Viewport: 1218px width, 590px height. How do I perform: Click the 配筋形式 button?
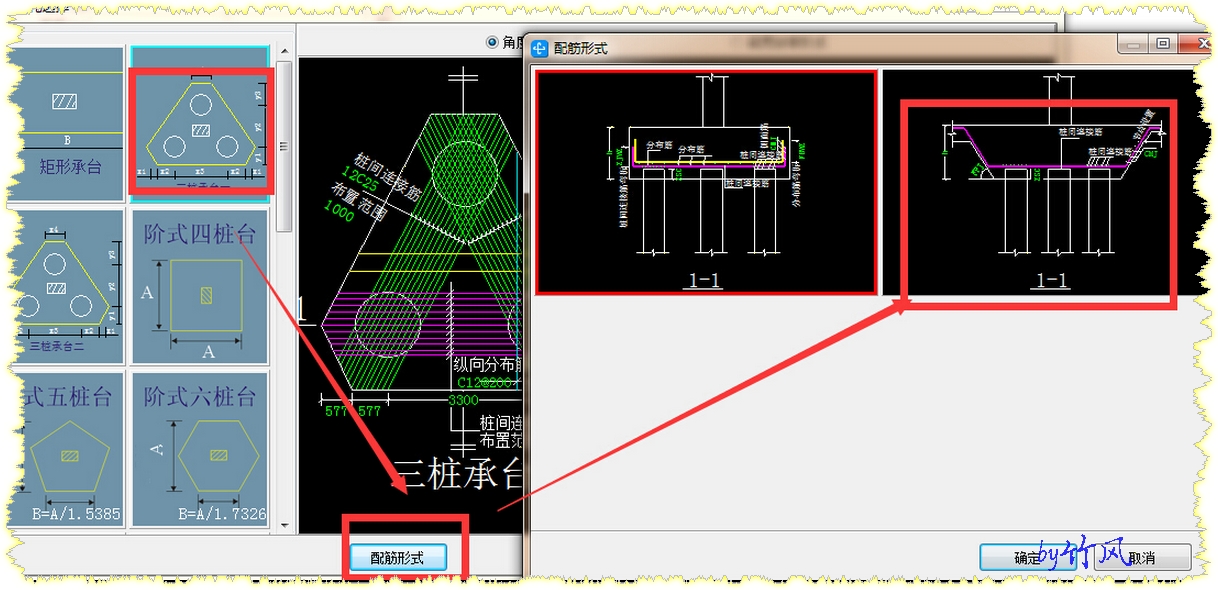tap(397, 558)
